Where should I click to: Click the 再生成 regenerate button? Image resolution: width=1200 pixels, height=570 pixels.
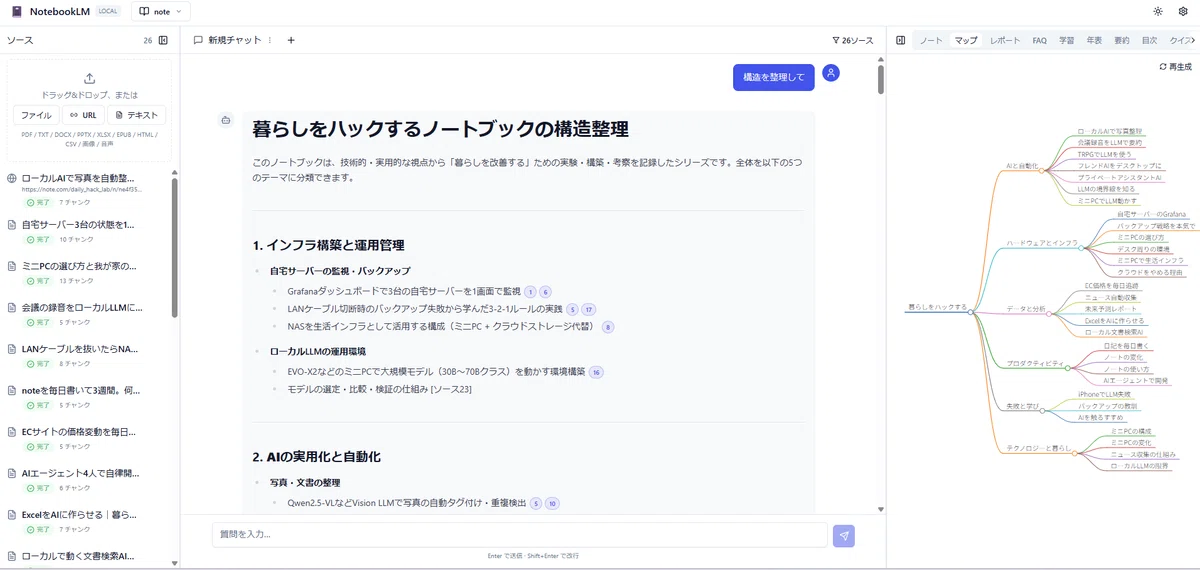pos(1175,67)
